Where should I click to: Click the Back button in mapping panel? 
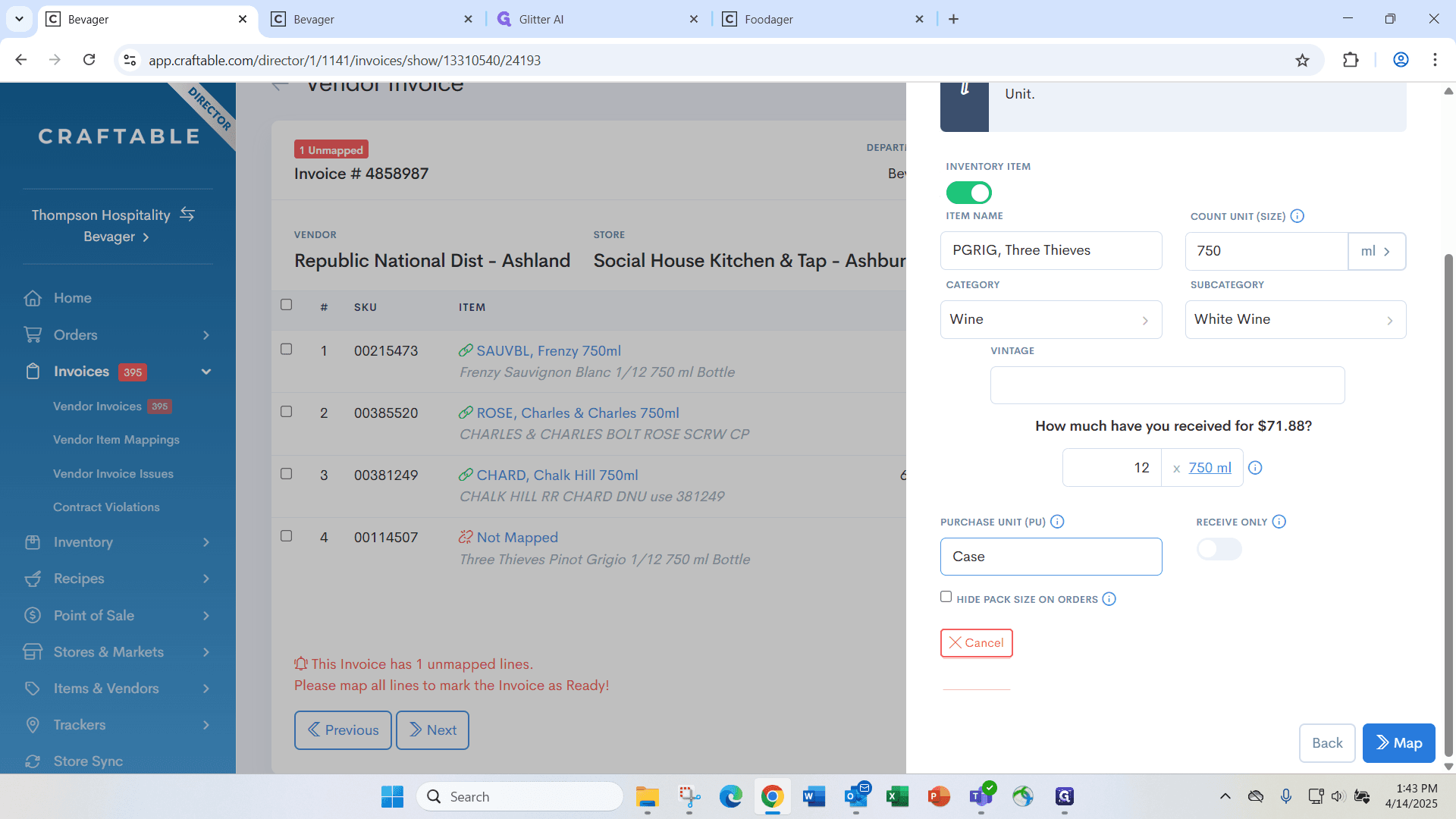coord(1327,743)
